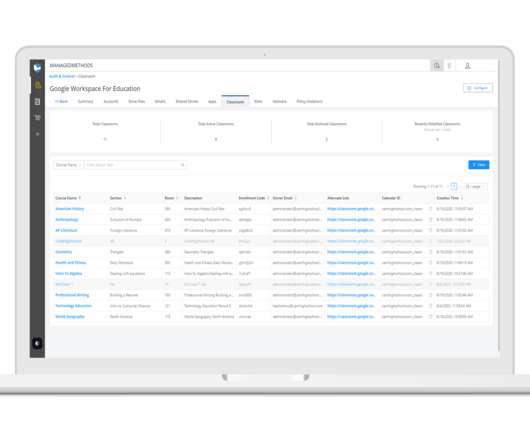Open the Technology Education course link
This screenshot has height=442, width=530.
[x=73, y=306]
